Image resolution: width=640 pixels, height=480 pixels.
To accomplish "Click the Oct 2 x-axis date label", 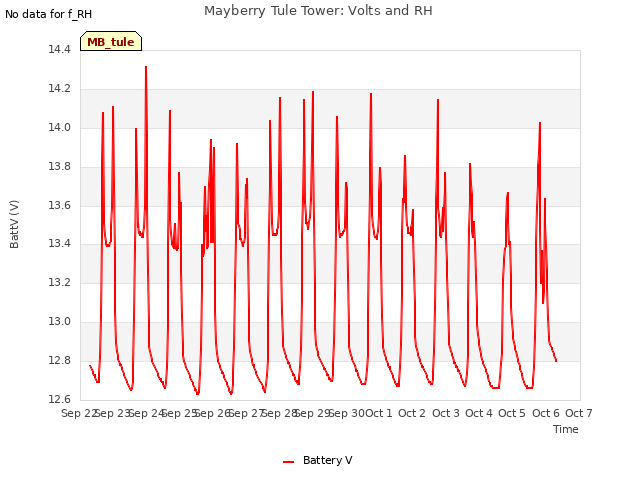I will (412, 413).
